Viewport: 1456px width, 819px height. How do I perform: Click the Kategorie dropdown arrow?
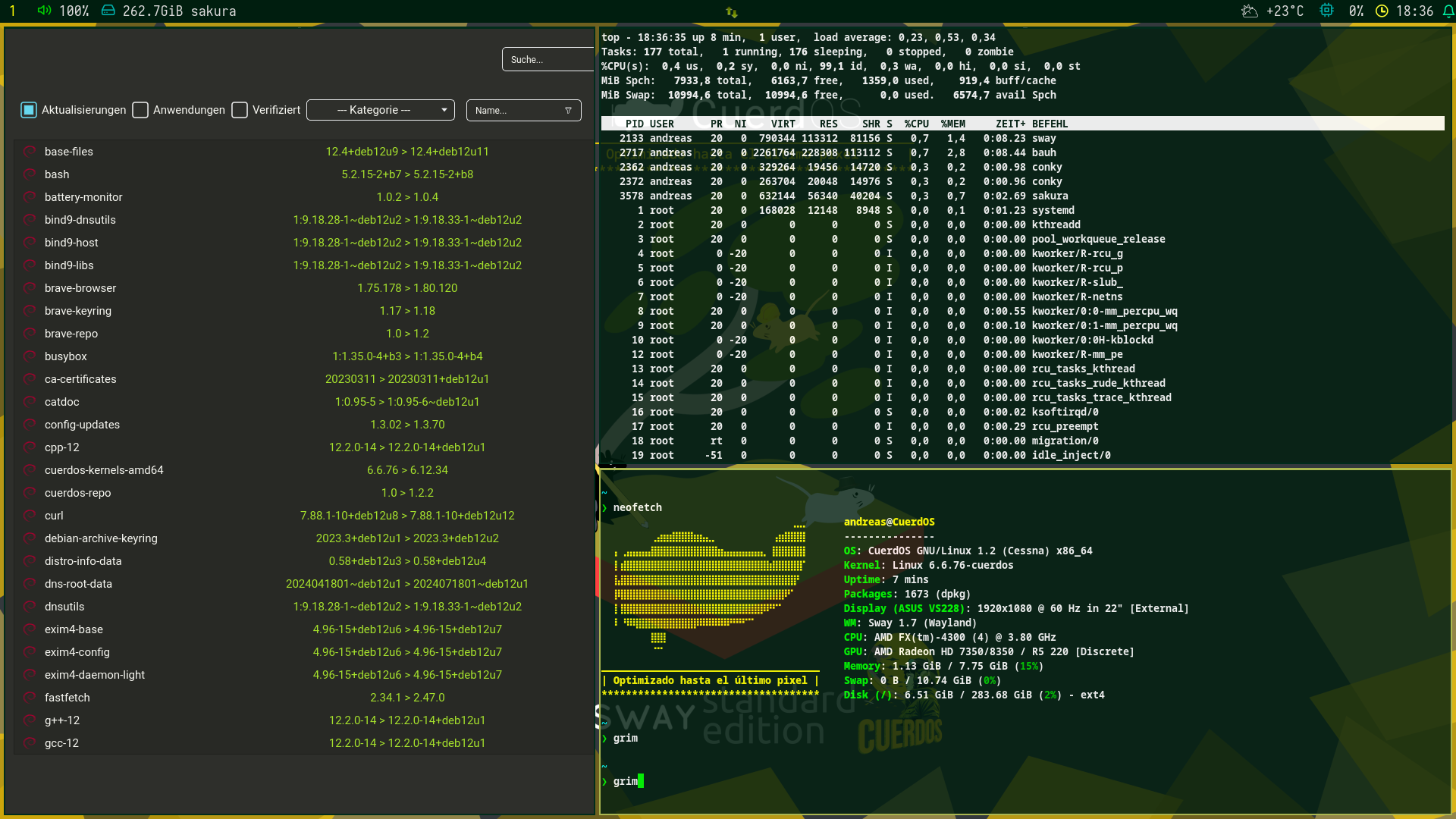(444, 110)
